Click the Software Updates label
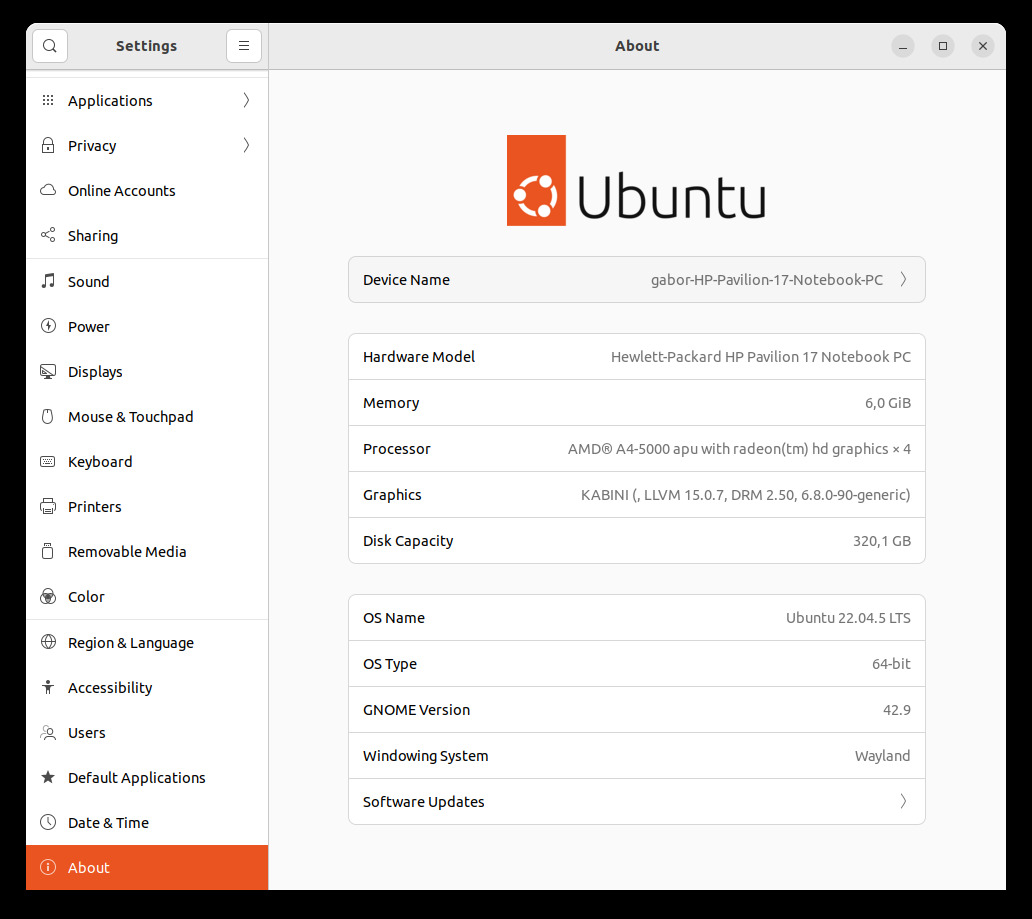This screenshot has width=1032, height=919. pos(423,802)
